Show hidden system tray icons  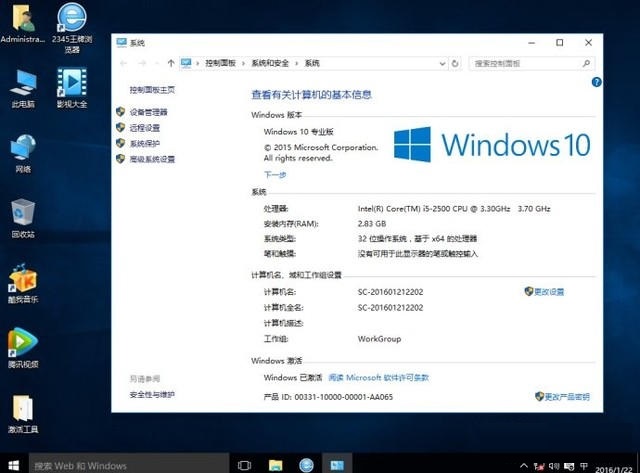[x=524, y=465]
